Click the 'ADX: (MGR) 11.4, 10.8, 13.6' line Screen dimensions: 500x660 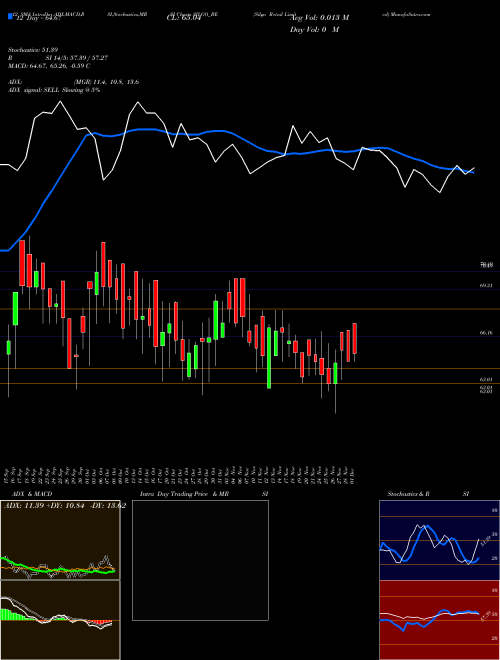click(x=73, y=82)
